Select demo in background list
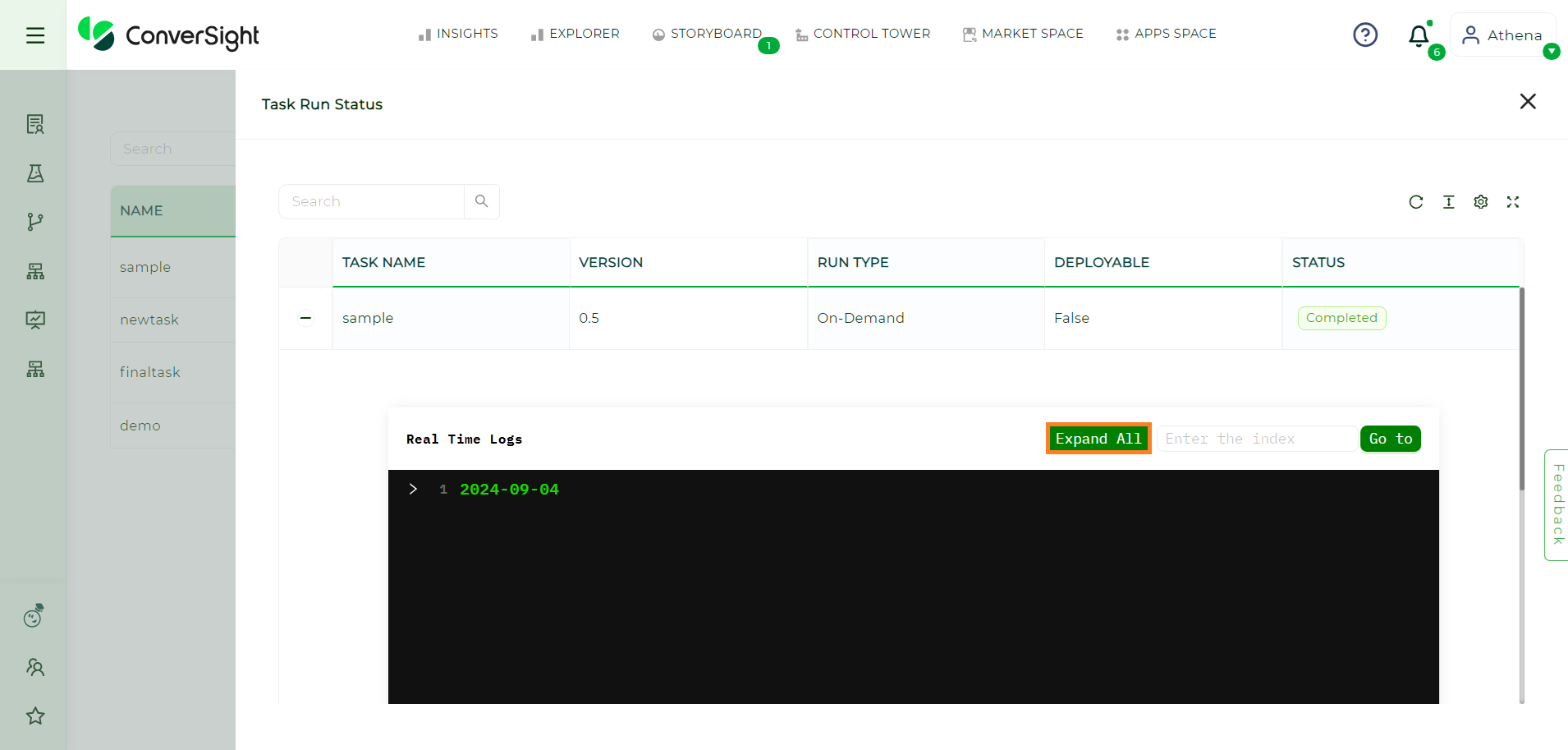 click(140, 426)
